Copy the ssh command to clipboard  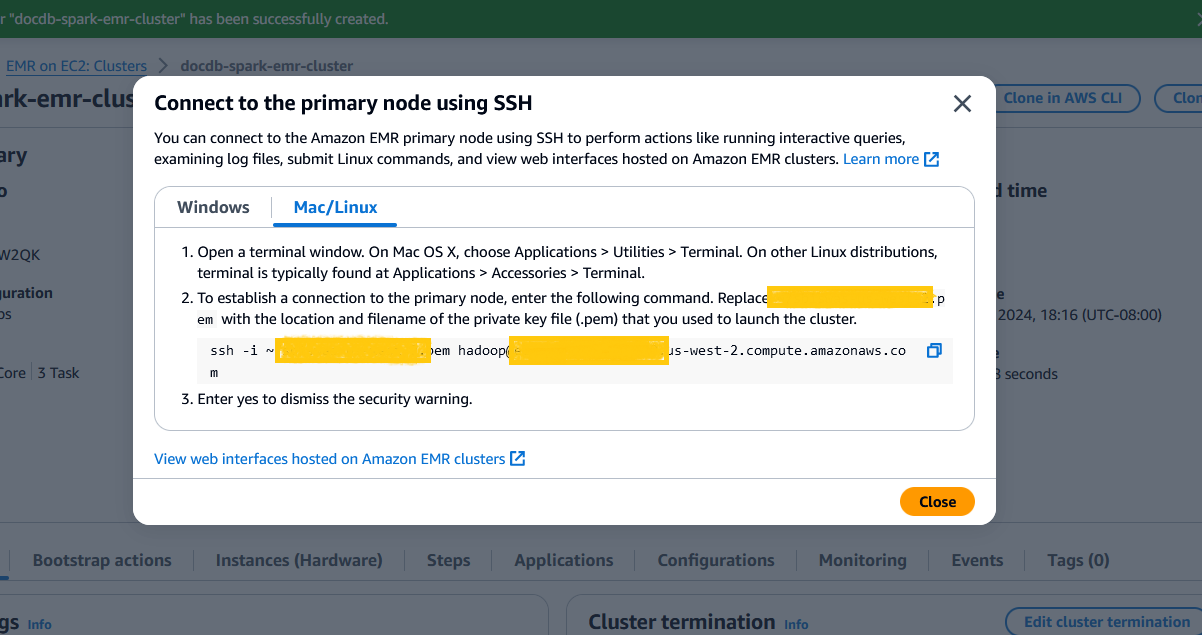[x=934, y=350]
